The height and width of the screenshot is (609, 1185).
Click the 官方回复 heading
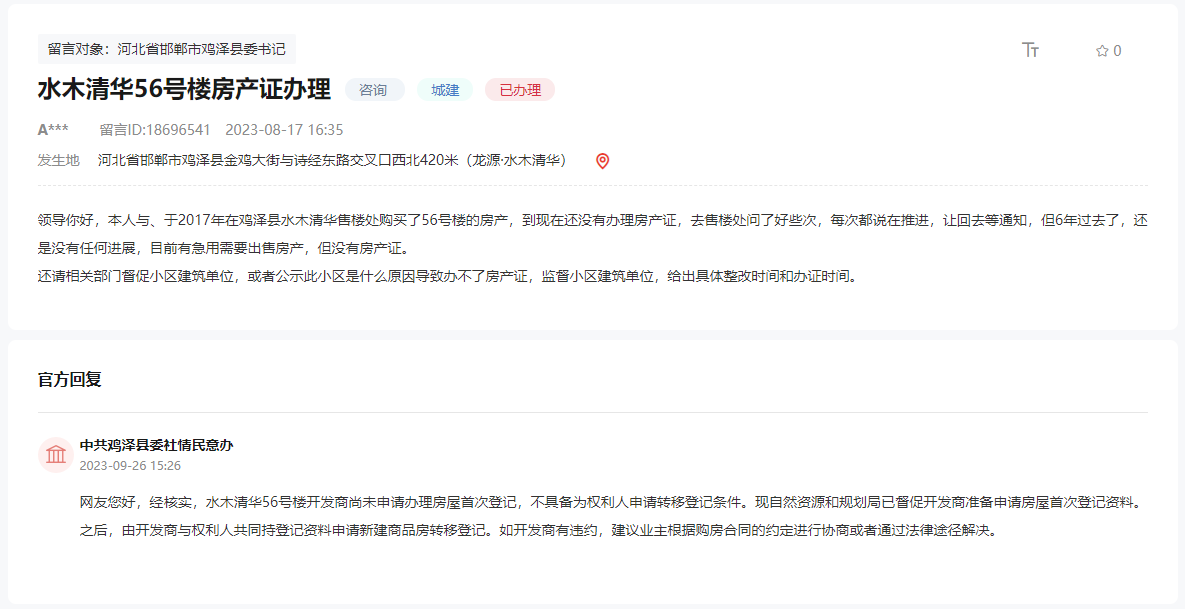pyautogui.click(x=70, y=379)
